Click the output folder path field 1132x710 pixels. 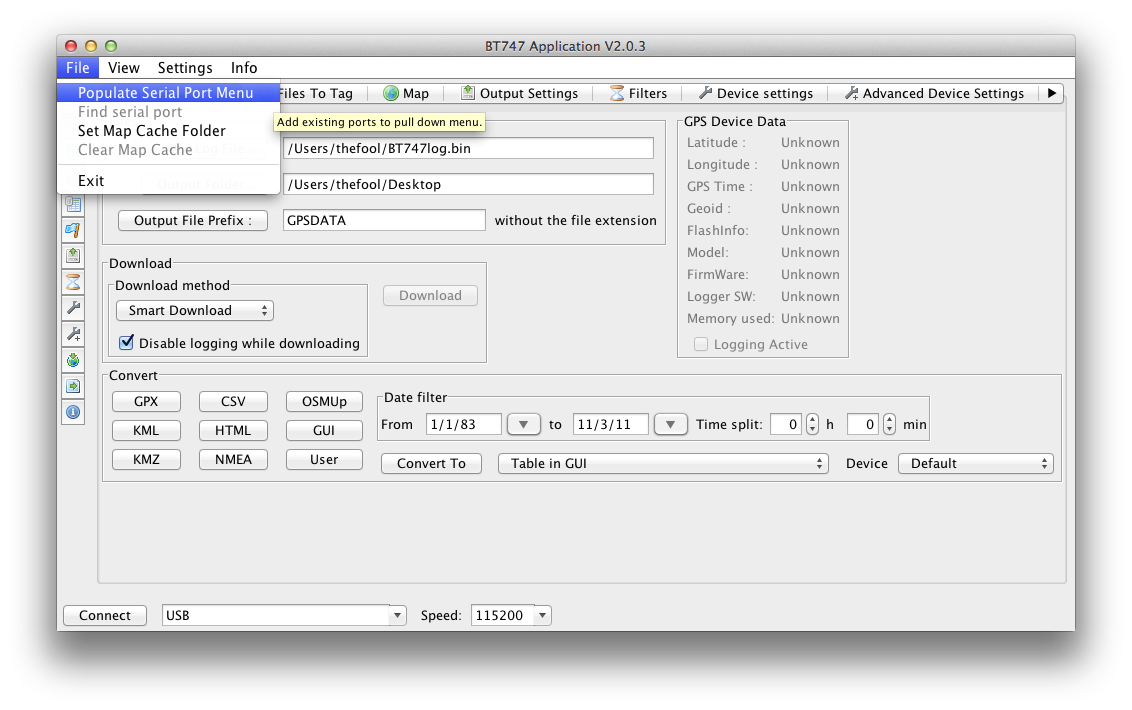(469, 184)
